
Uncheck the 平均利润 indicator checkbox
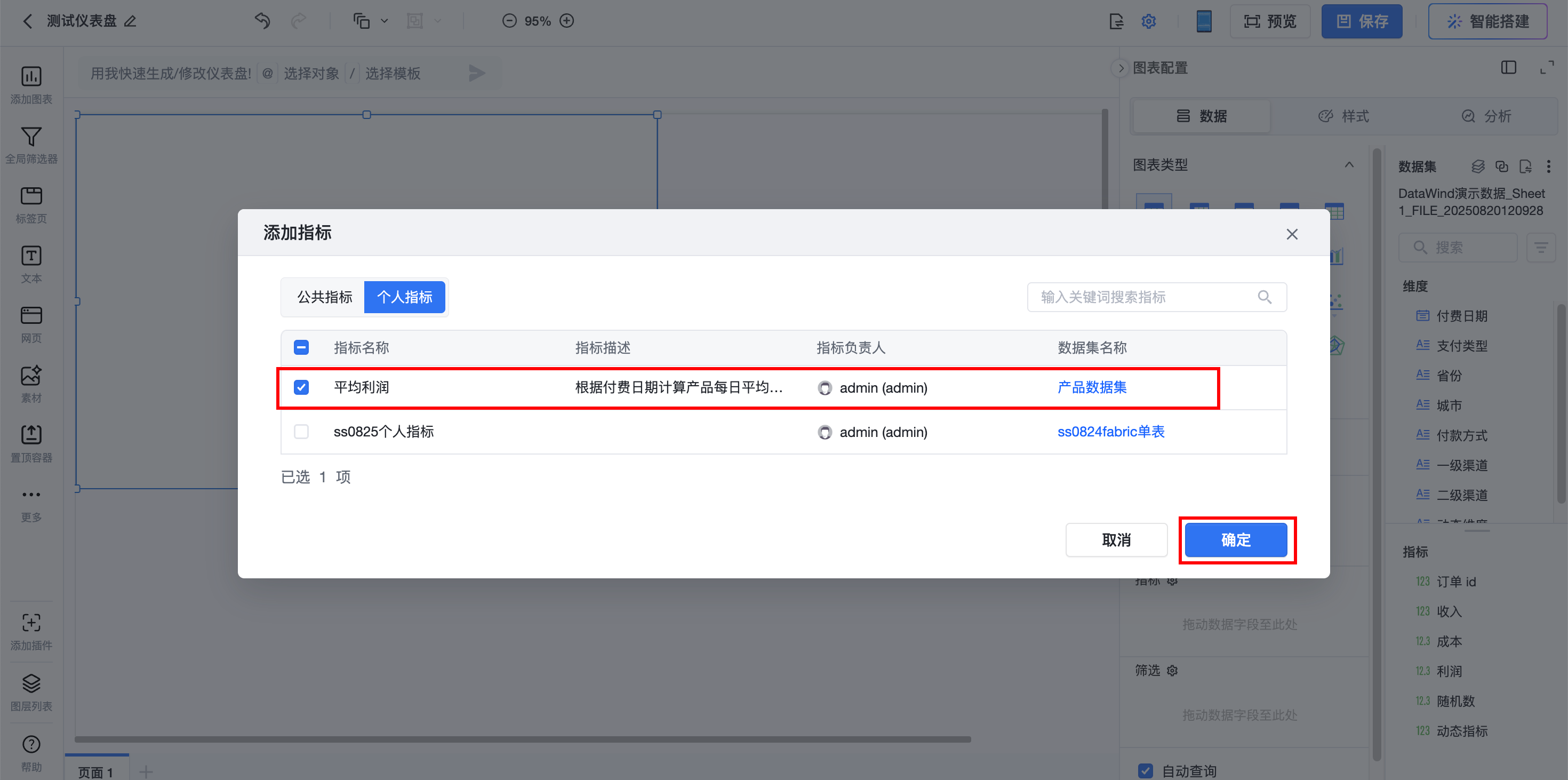click(x=301, y=387)
